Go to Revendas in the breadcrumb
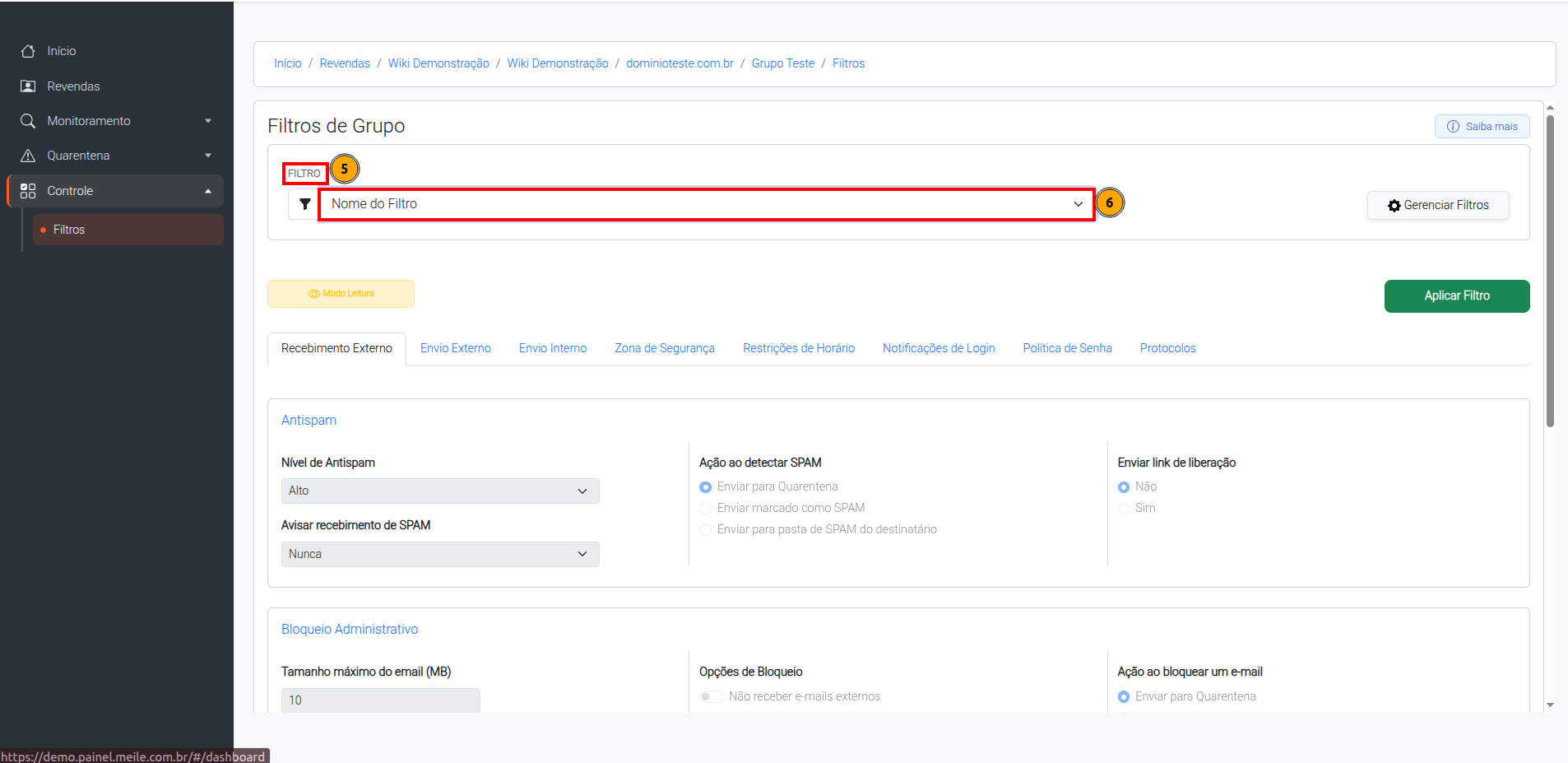 coord(345,63)
